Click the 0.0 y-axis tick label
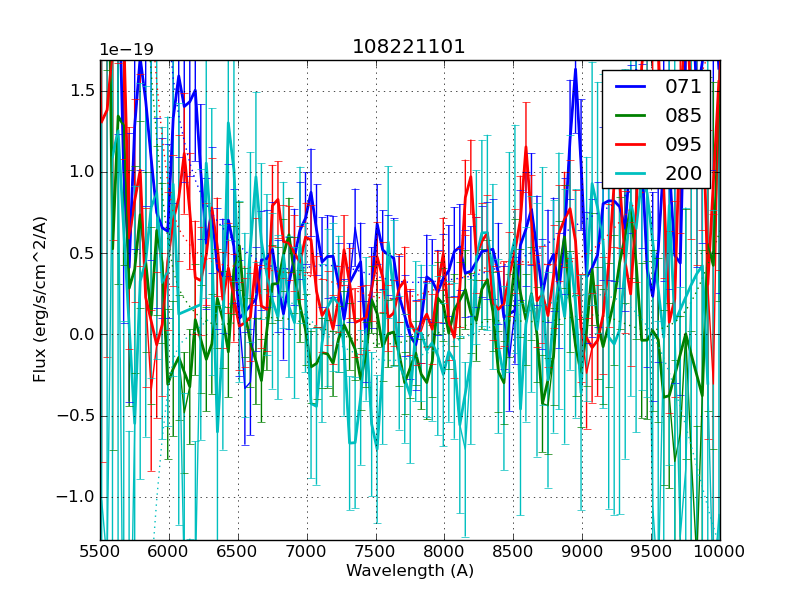The width and height of the screenshot is (800, 600). 80,334
